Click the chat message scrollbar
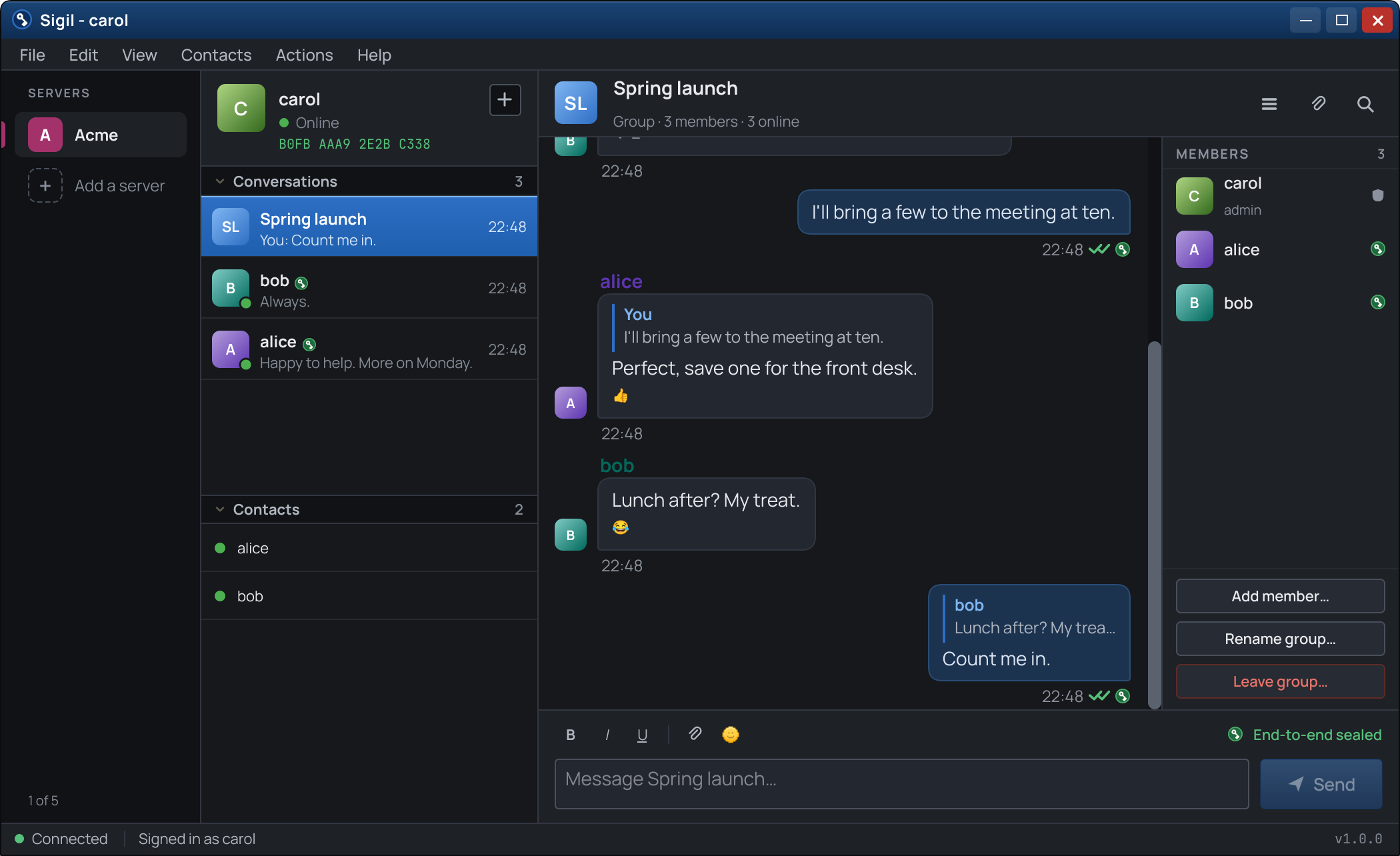The width and height of the screenshot is (1400, 856). [1155, 525]
